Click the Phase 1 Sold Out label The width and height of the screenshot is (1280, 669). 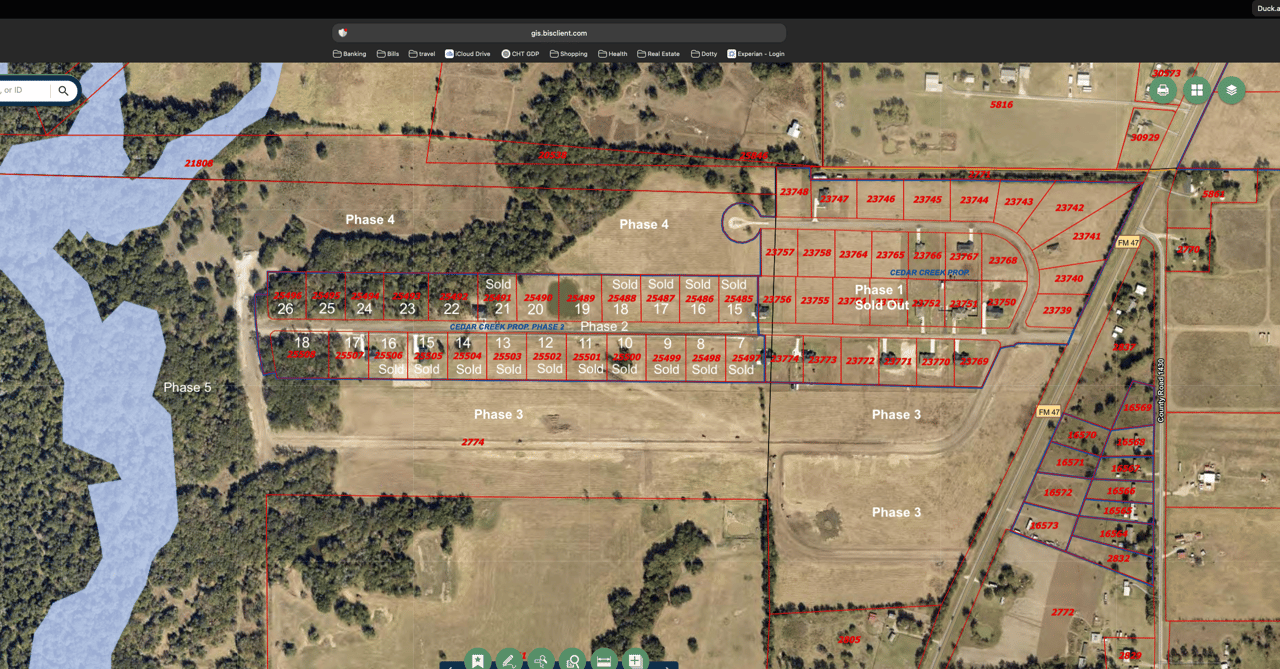tap(880, 297)
